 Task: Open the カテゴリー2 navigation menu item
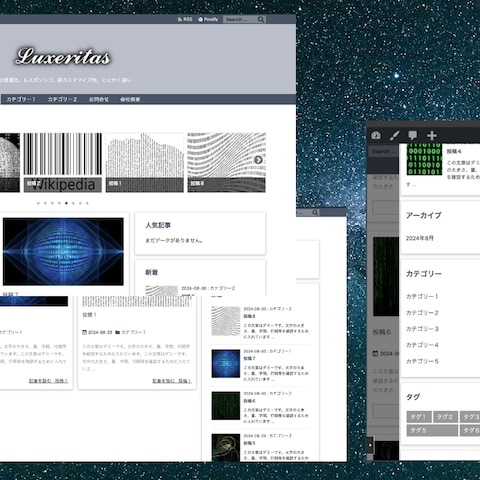click(x=62, y=99)
